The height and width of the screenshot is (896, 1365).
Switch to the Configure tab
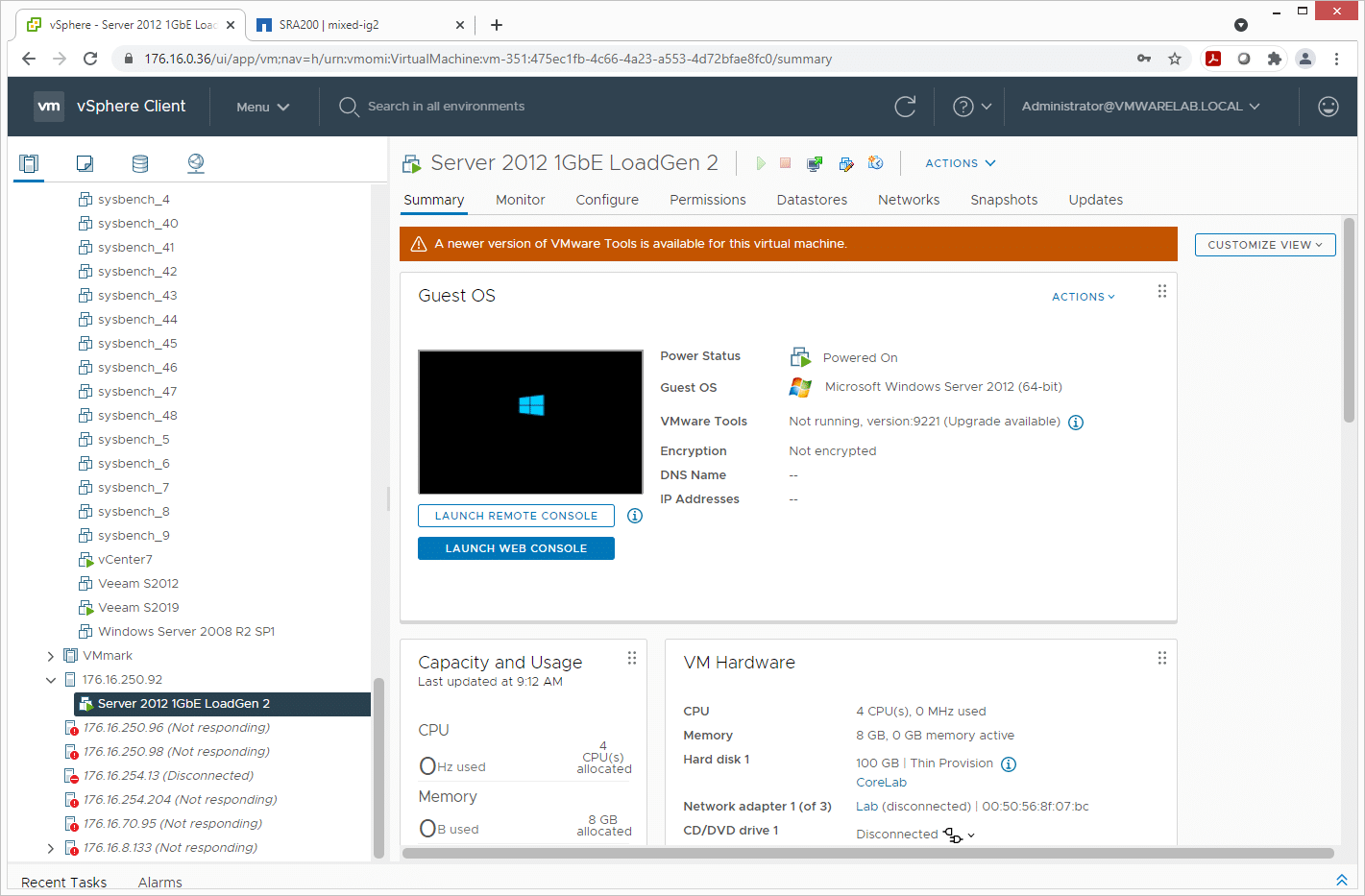click(x=607, y=200)
